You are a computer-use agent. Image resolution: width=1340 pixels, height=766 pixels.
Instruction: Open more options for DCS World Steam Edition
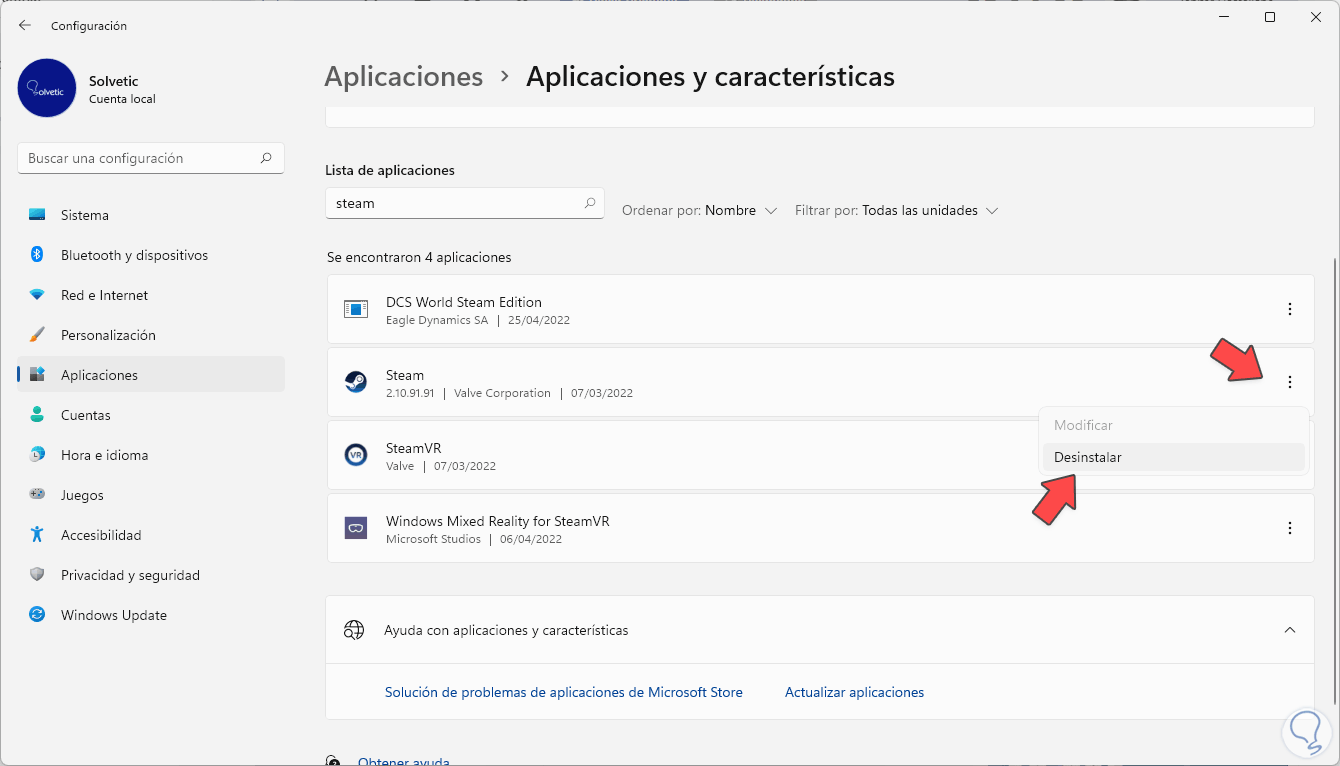coord(1290,309)
